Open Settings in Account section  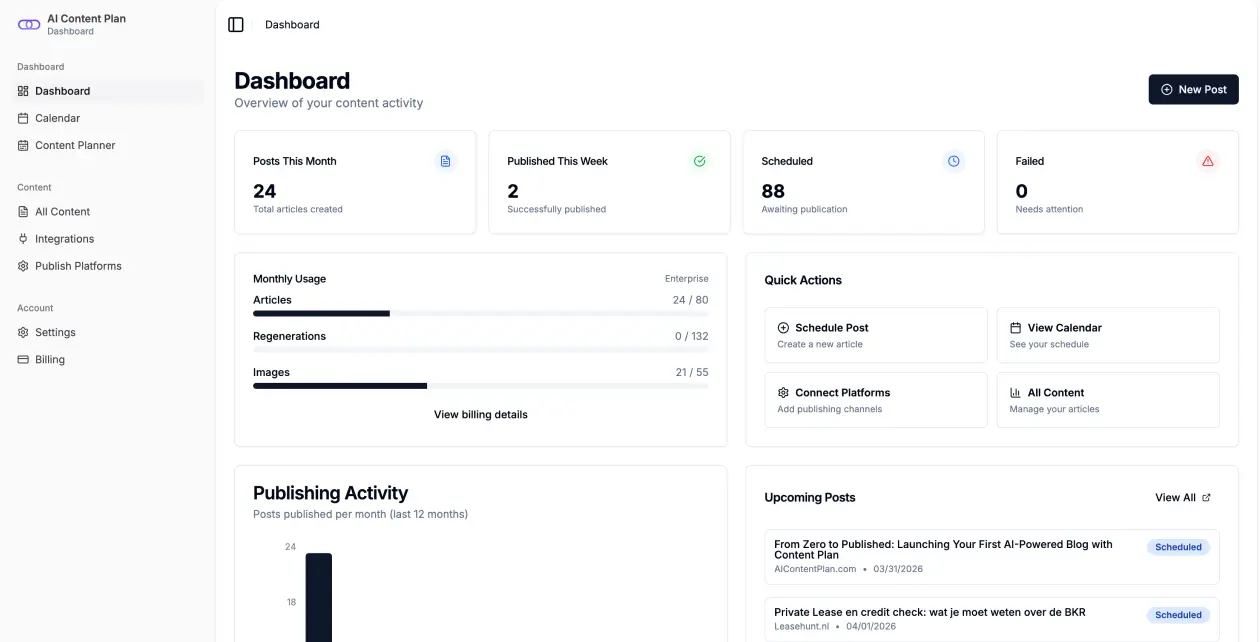click(109, 332)
